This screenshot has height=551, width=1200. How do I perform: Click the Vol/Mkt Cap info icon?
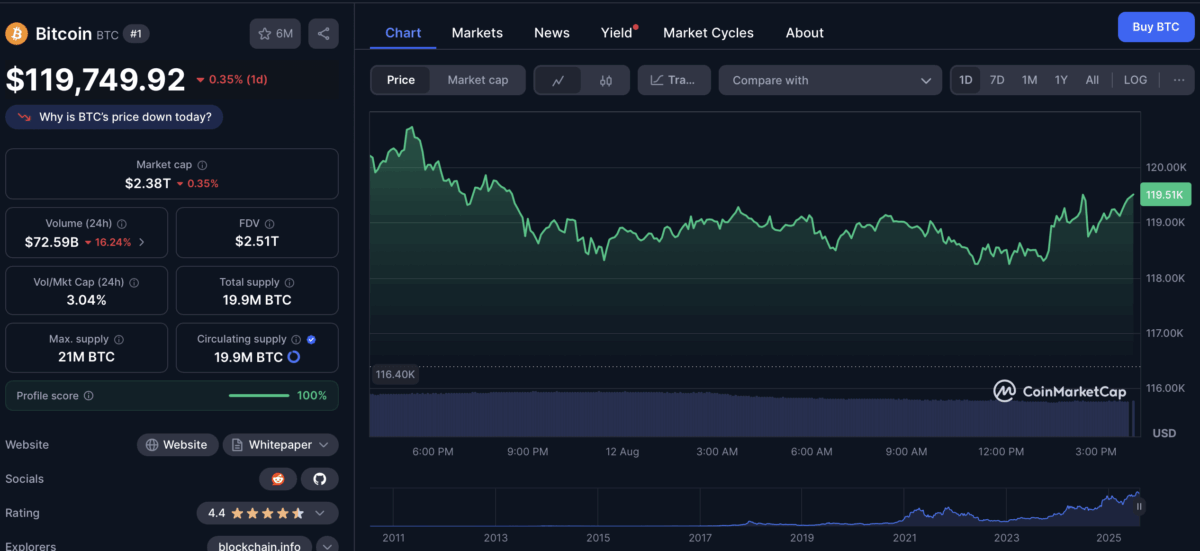tap(134, 283)
